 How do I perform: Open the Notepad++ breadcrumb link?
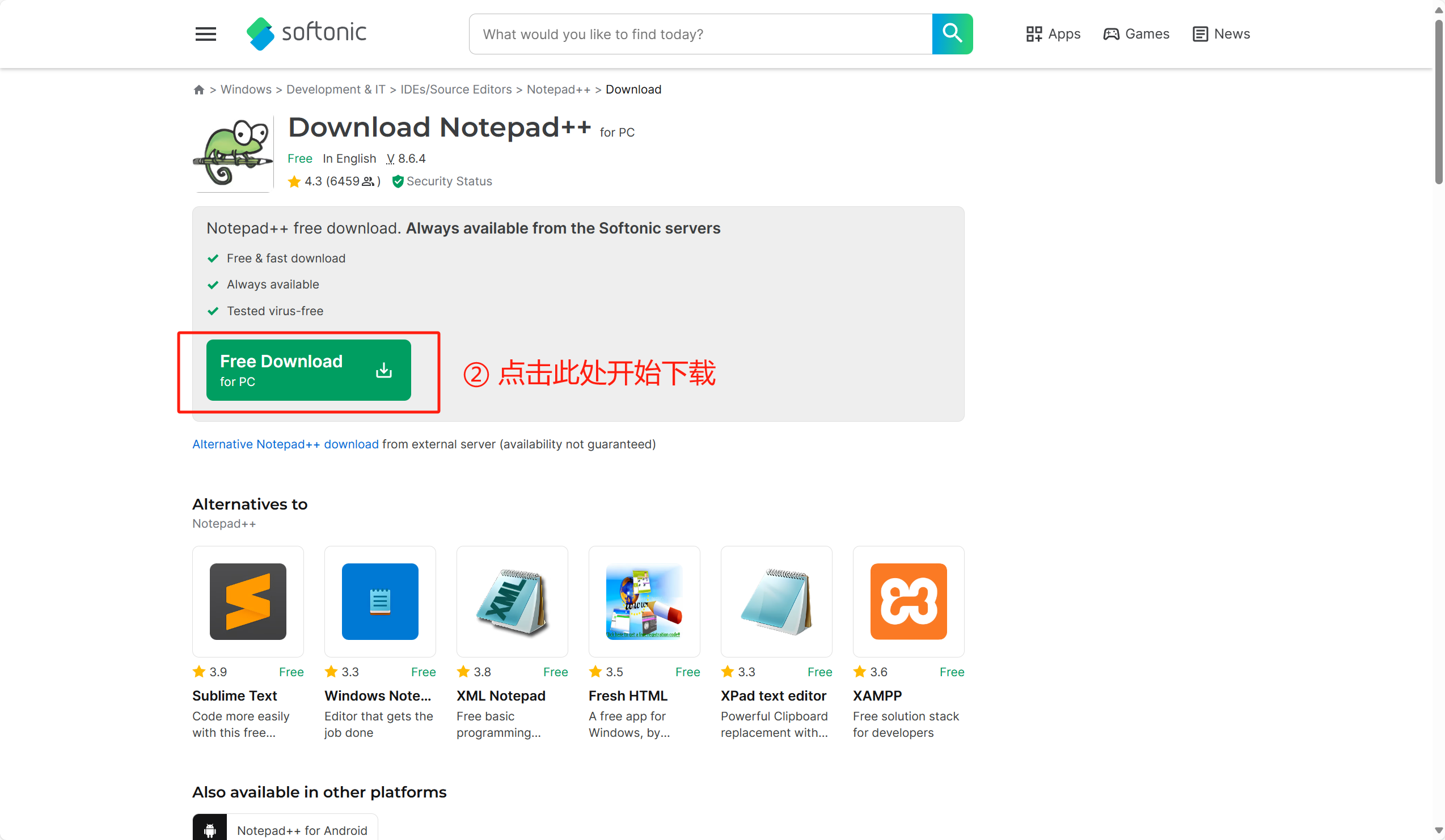tap(559, 90)
